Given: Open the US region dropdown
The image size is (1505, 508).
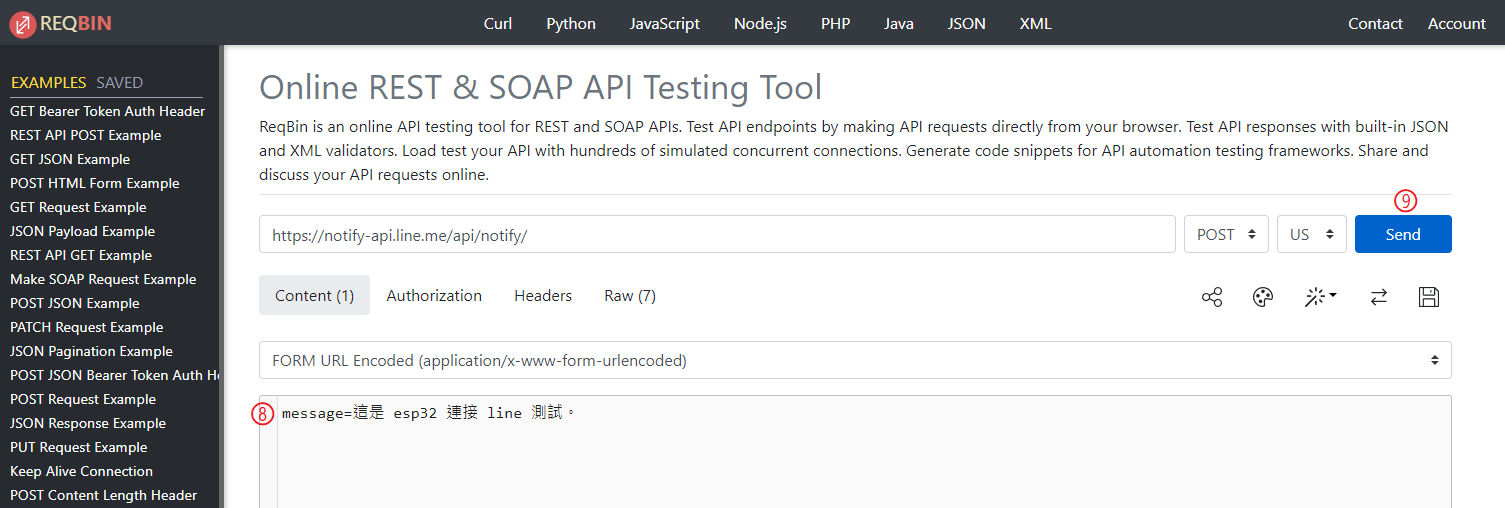Looking at the screenshot, I should click(1312, 234).
